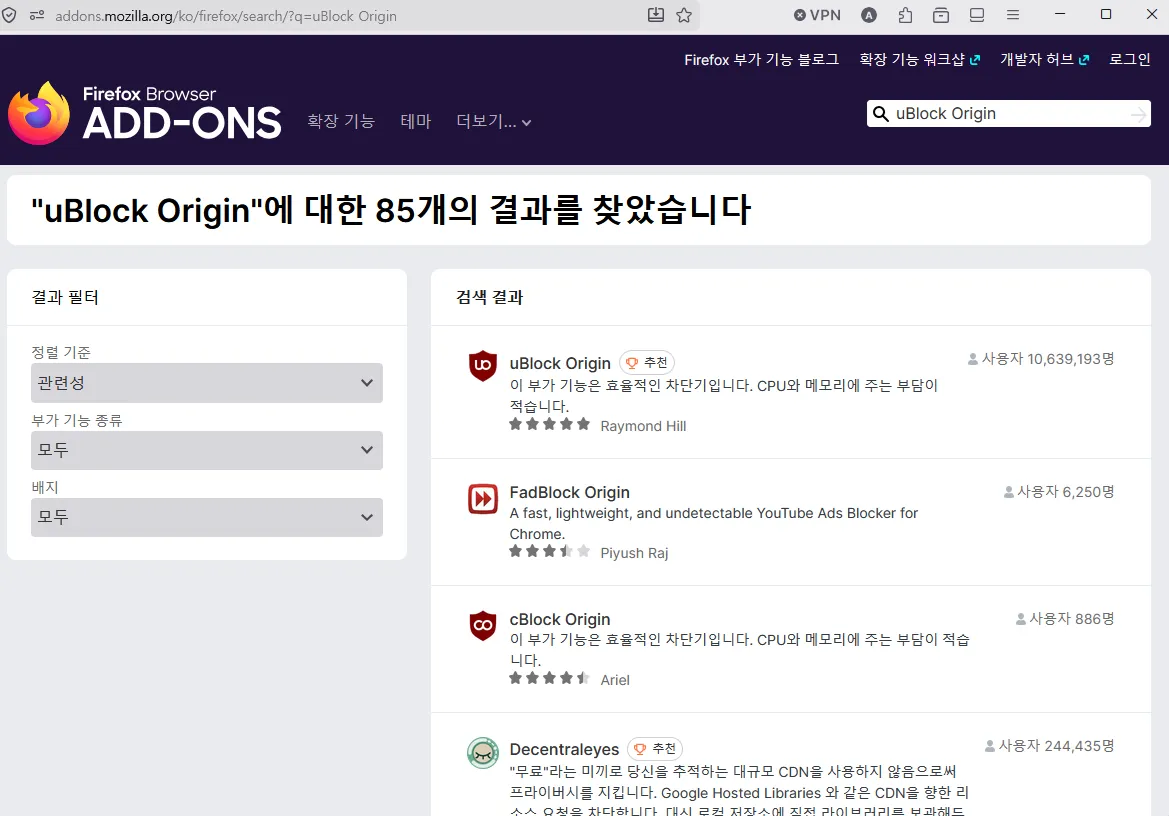This screenshot has width=1169, height=816.
Task: Open the cBlock Origin add-on title
Action: 560,619
